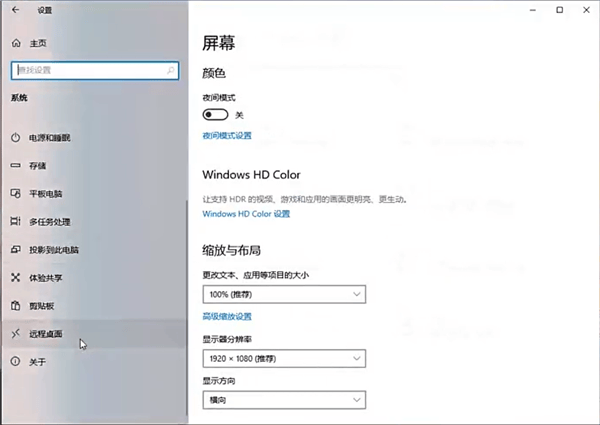Open the Home (主页) icon
Viewport: 600px width, 425px height.
16,43
